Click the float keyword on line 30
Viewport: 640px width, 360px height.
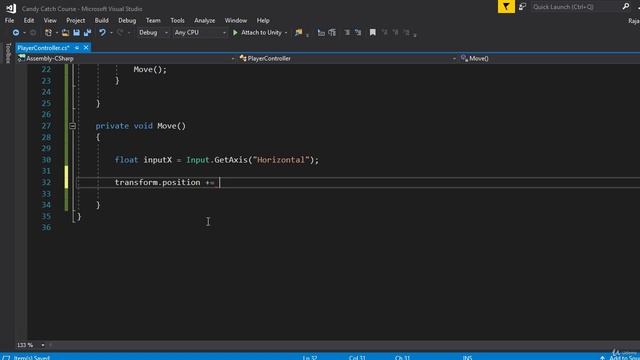[x=127, y=160]
